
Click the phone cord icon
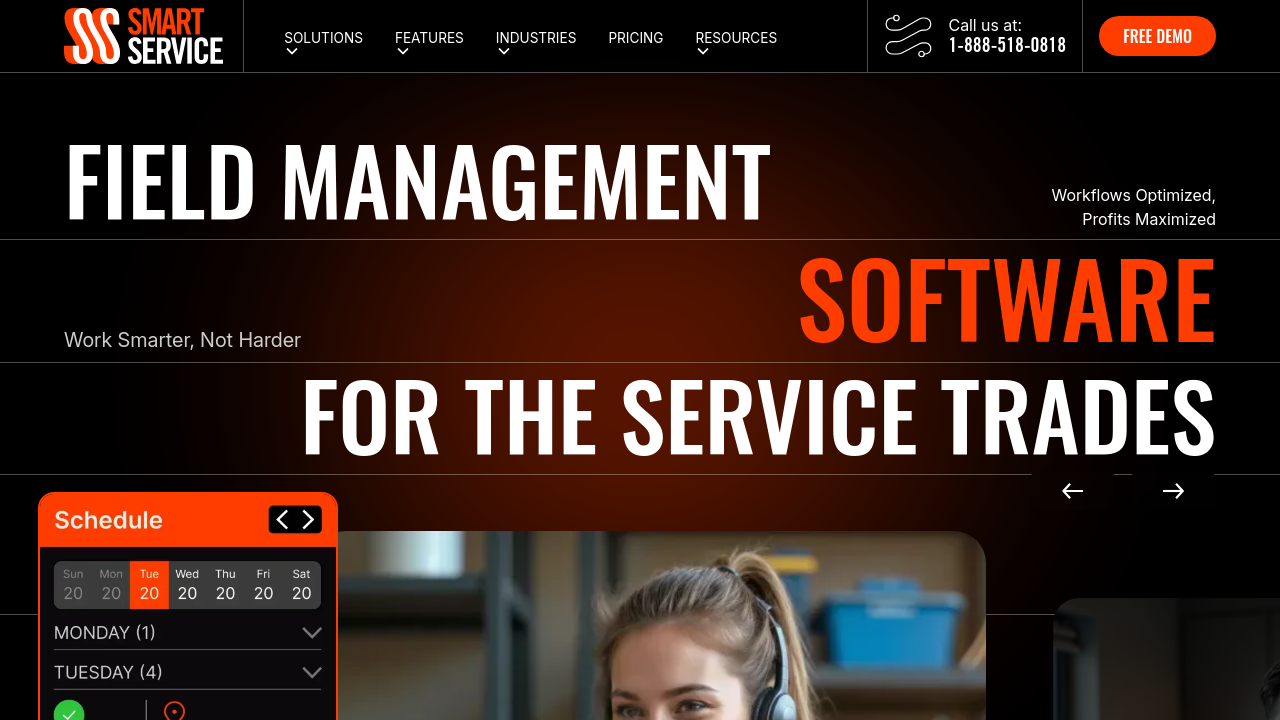[x=908, y=36]
